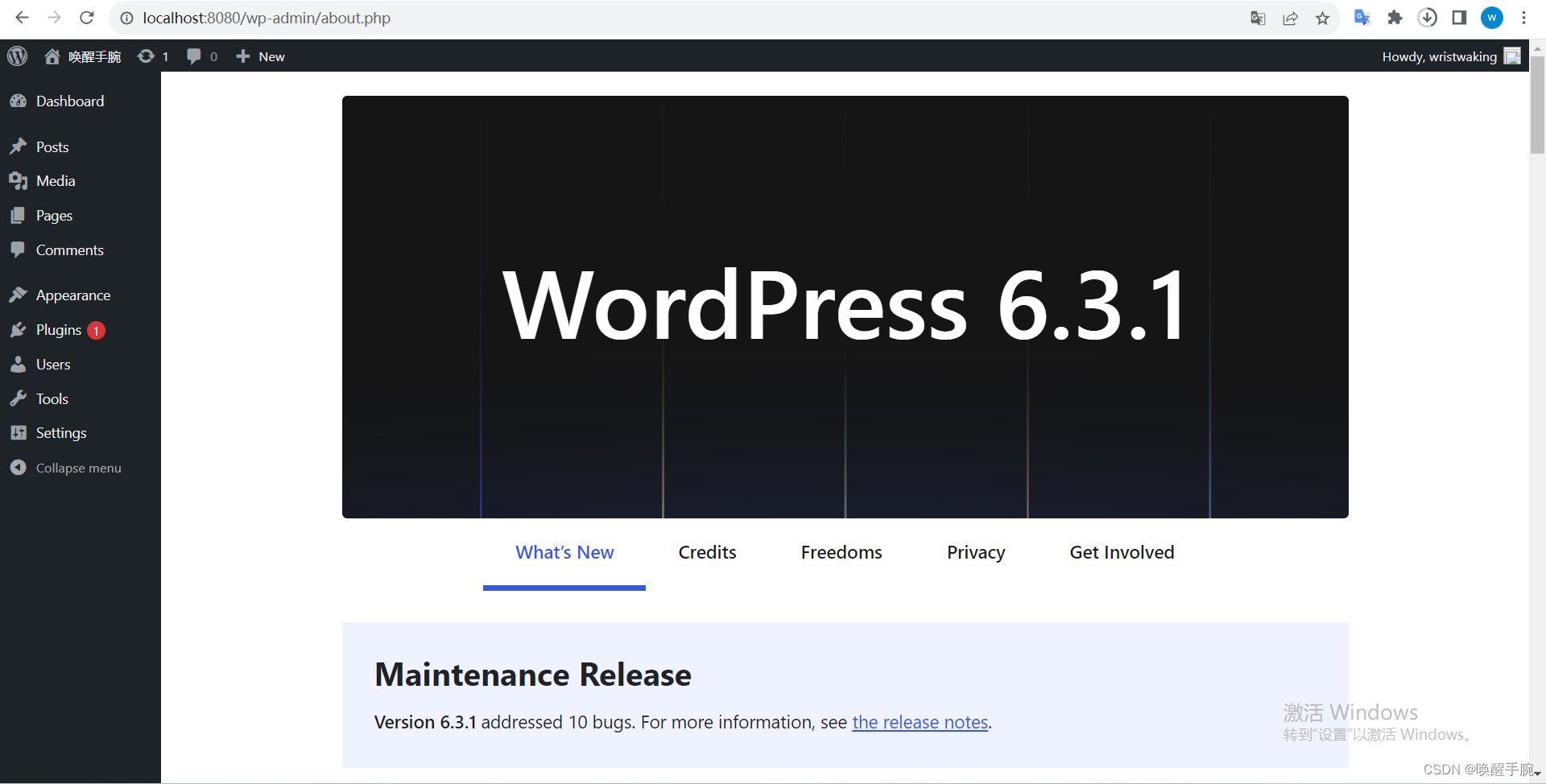Go back with browser back arrow
The width and height of the screenshot is (1546, 784).
click(22, 18)
